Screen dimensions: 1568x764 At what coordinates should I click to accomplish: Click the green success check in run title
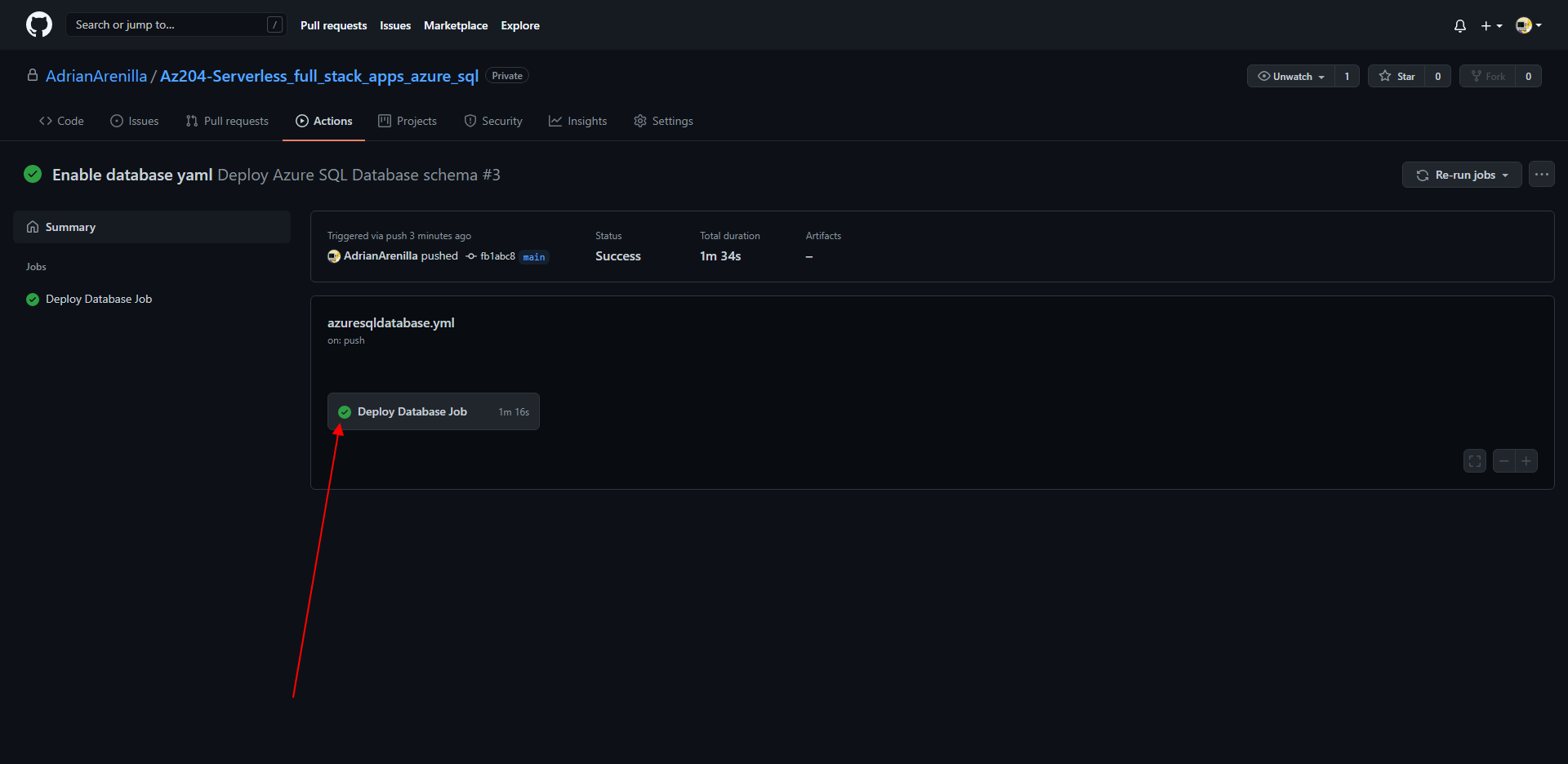tap(33, 174)
